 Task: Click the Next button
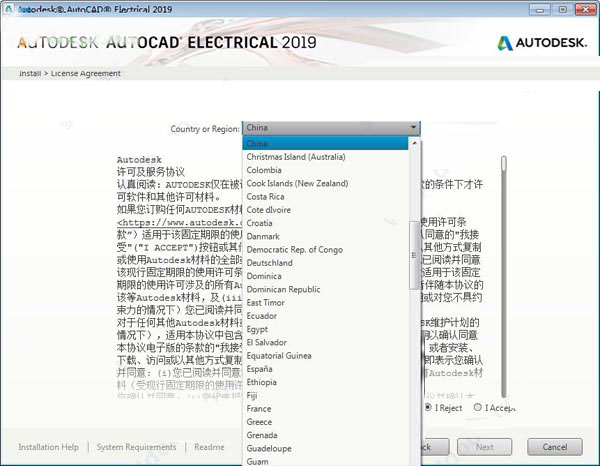point(484,447)
